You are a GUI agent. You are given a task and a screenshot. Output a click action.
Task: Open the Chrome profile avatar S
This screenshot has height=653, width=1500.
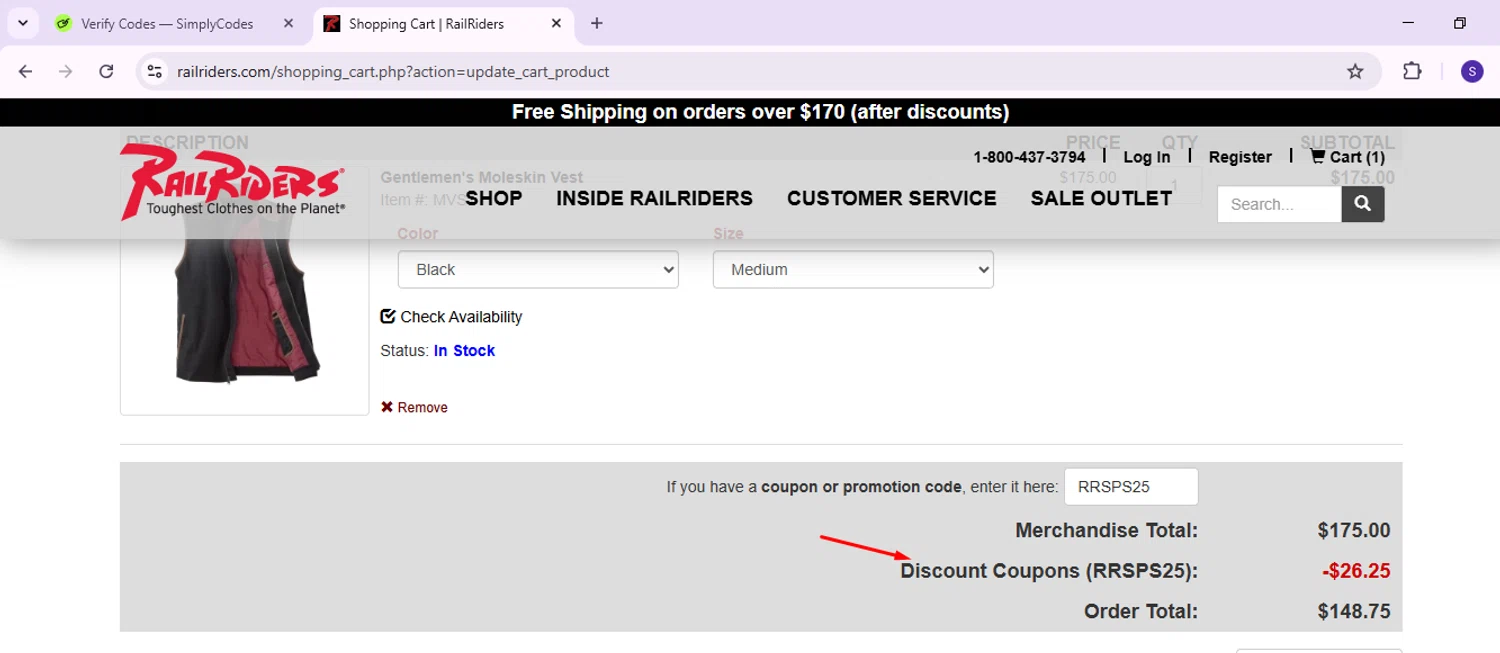pos(1472,71)
